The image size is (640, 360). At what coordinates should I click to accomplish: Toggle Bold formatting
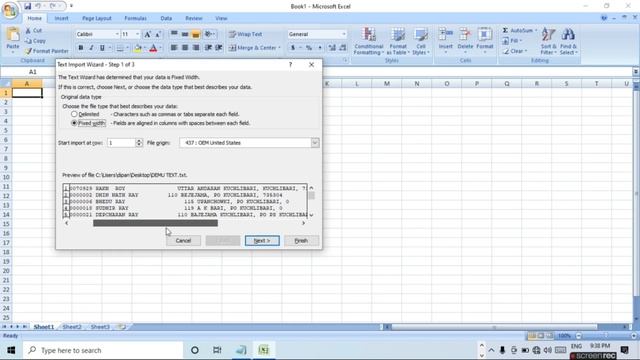click(x=80, y=48)
